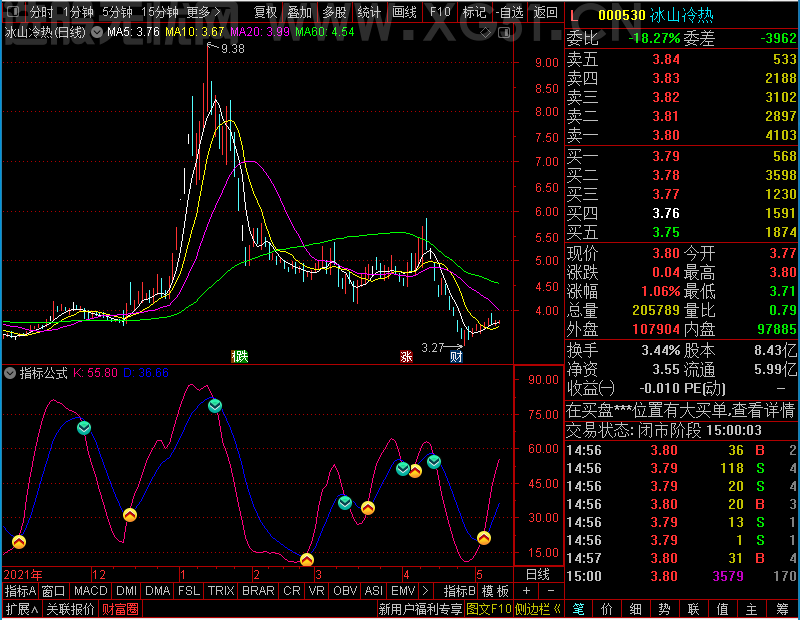Open 复权 adjustment option
The image size is (800, 620).
(x=265, y=12)
